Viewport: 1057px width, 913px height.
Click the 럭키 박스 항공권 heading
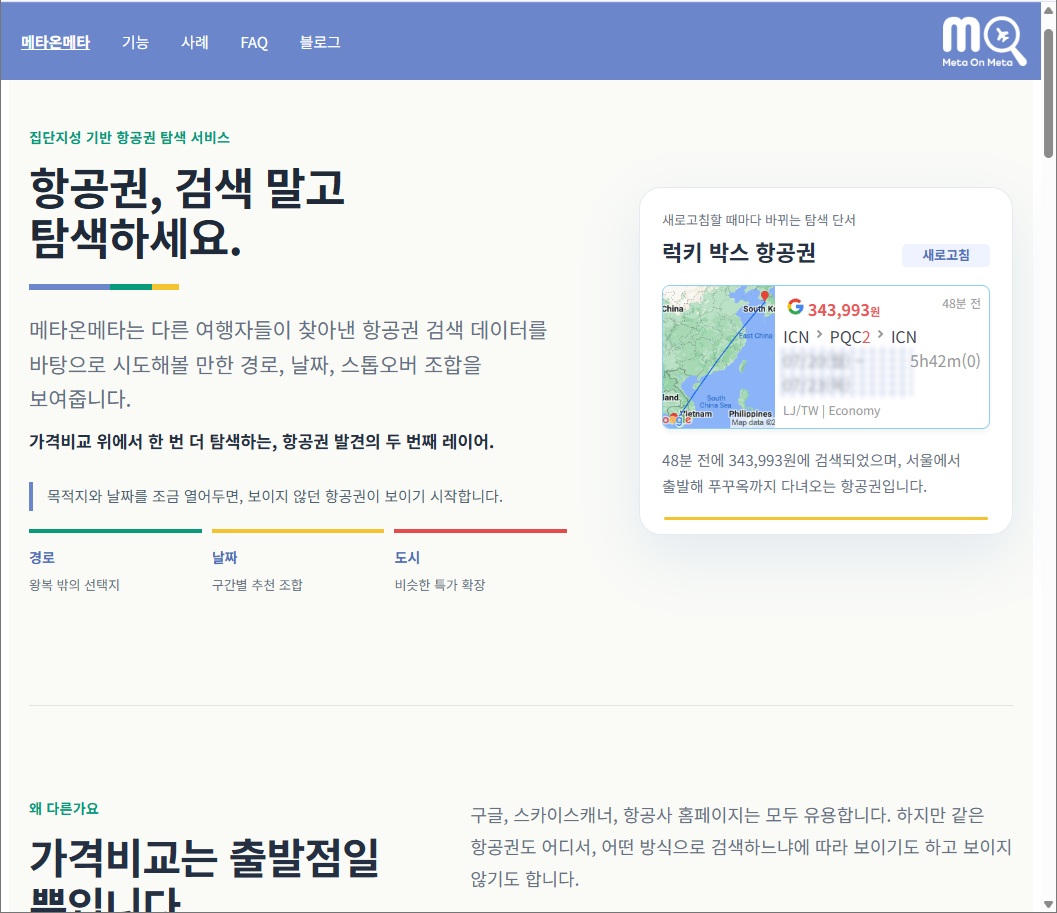point(739,253)
